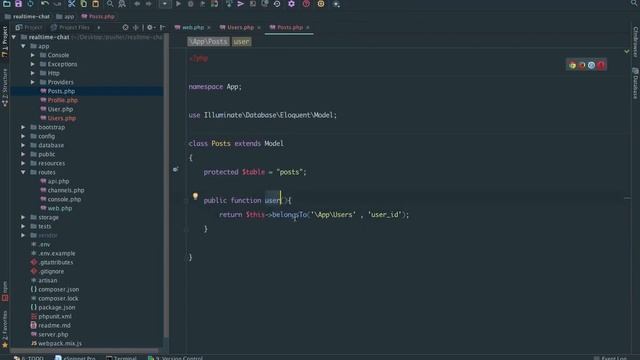Click realtime-chat breadcrumb
Image resolution: width=640 pixels, height=360 pixels.
[x=27, y=17]
